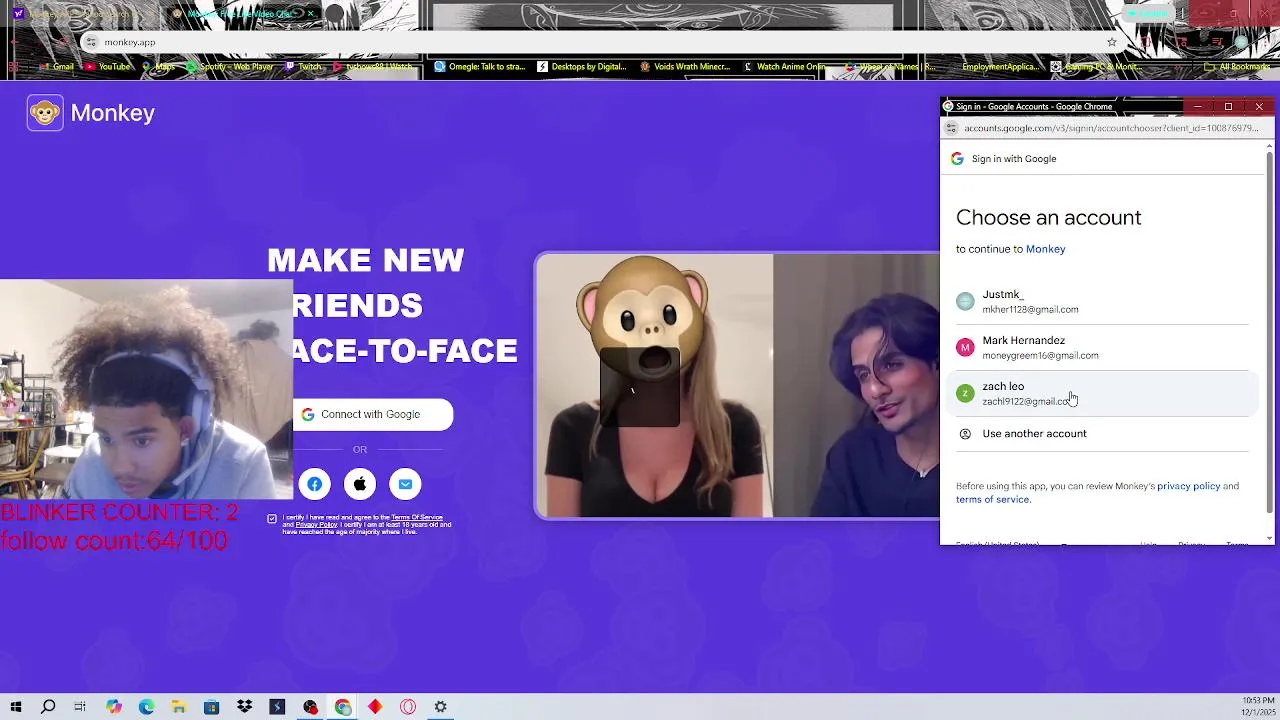Close the active Monkey browser tab
This screenshot has width=1280, height=720.
pyautogui.click(x=311, y=14)
